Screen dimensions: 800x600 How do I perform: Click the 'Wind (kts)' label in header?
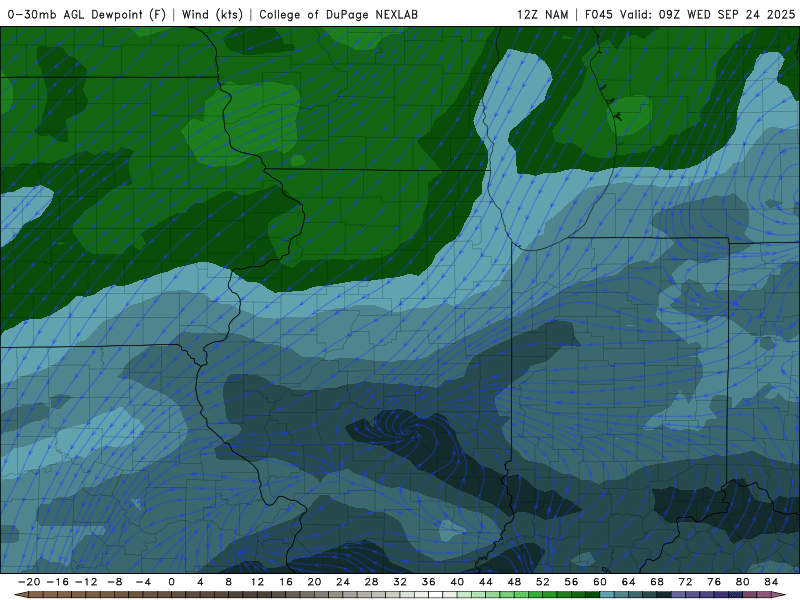pyautogui.click(x=212, y=14)
